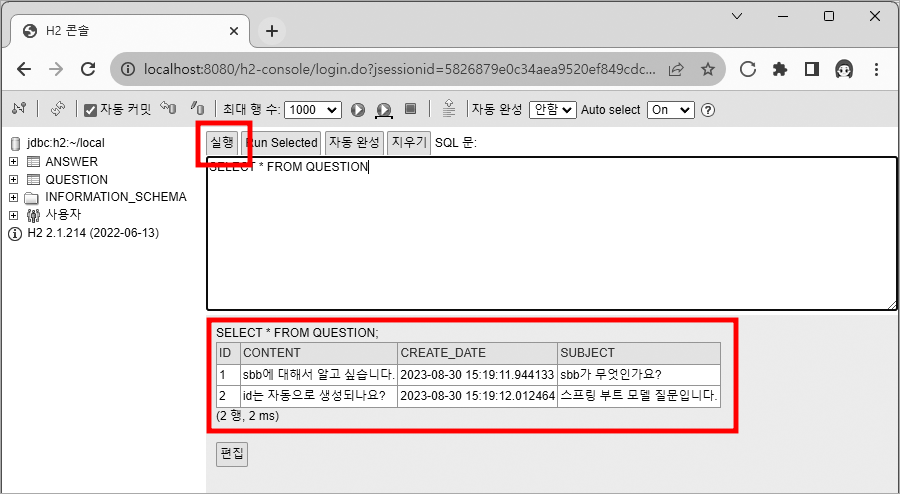
Task: Click the folder icon beside INFORMATION_SCHEMA
Action: [x=31, y=197]
